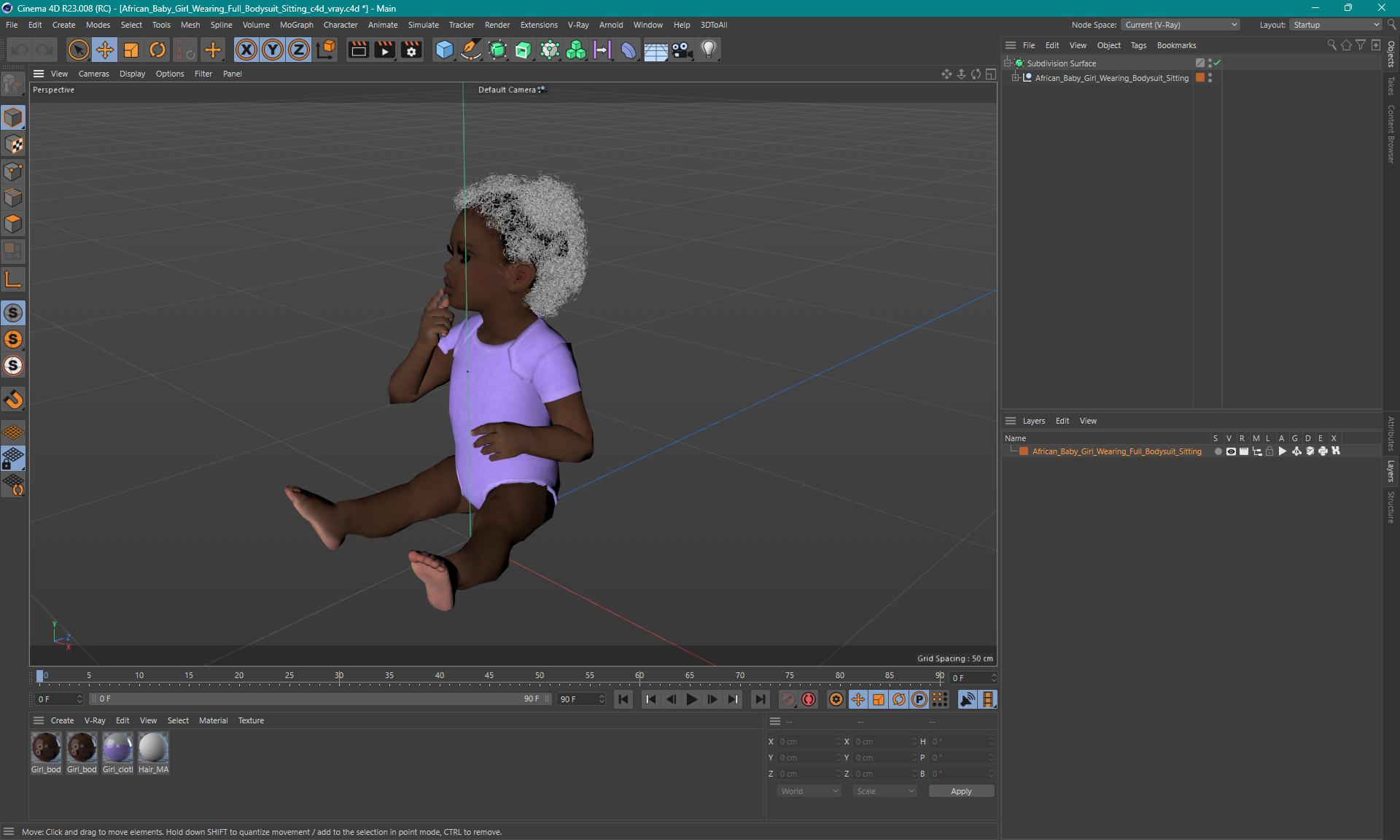
Task: Open the Layout Startup dropdown
Action: 1336,25
